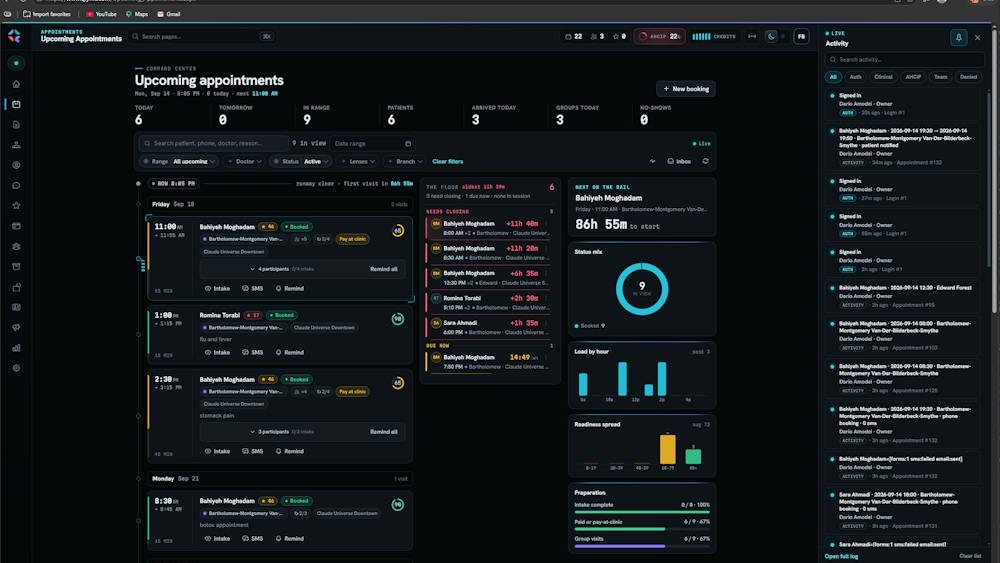Select the AHCIP filter chip in Activity
This screenshot has height=563, width=1000.
click(913, 77)
